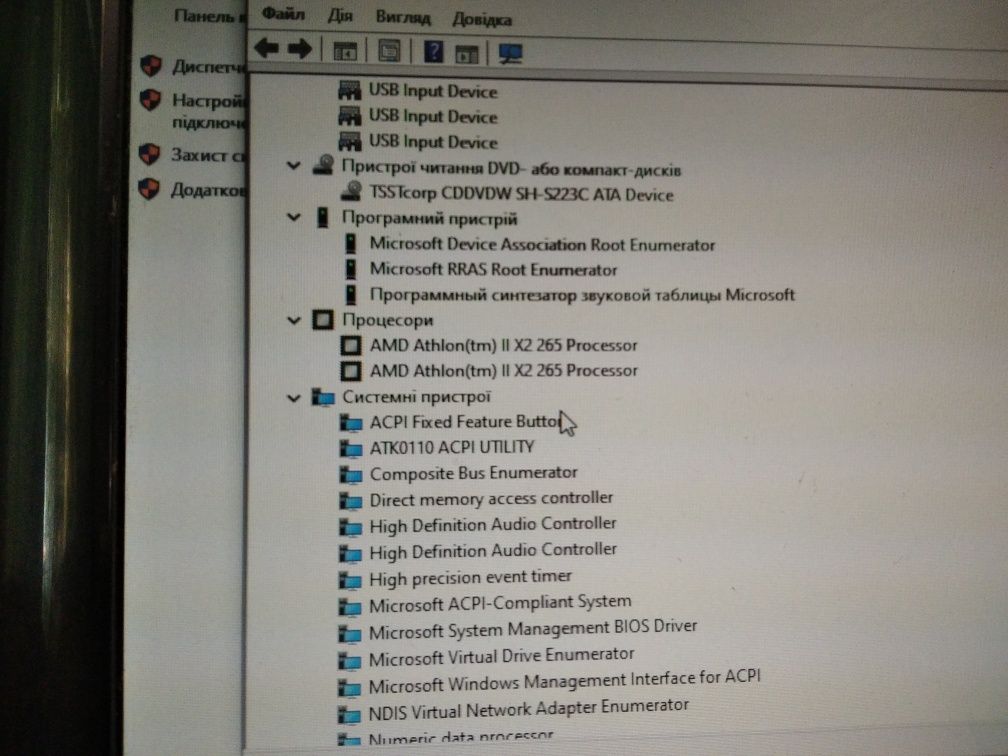Click icon beside High precision event timer

(x=350, y=580)
